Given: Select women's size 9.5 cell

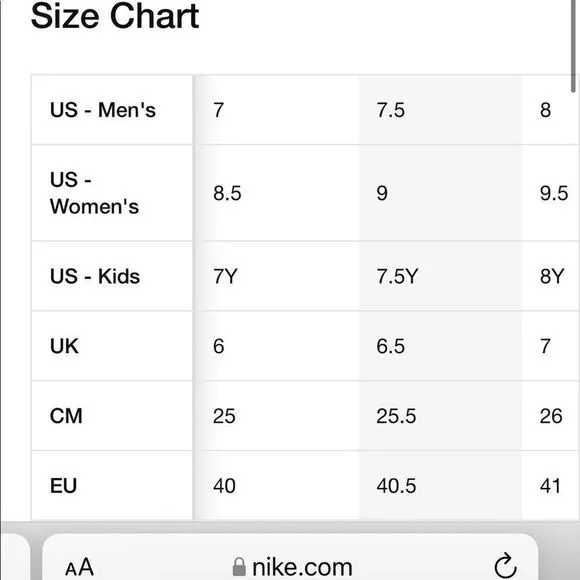Looking at the screenshot, I should [551, 193].
